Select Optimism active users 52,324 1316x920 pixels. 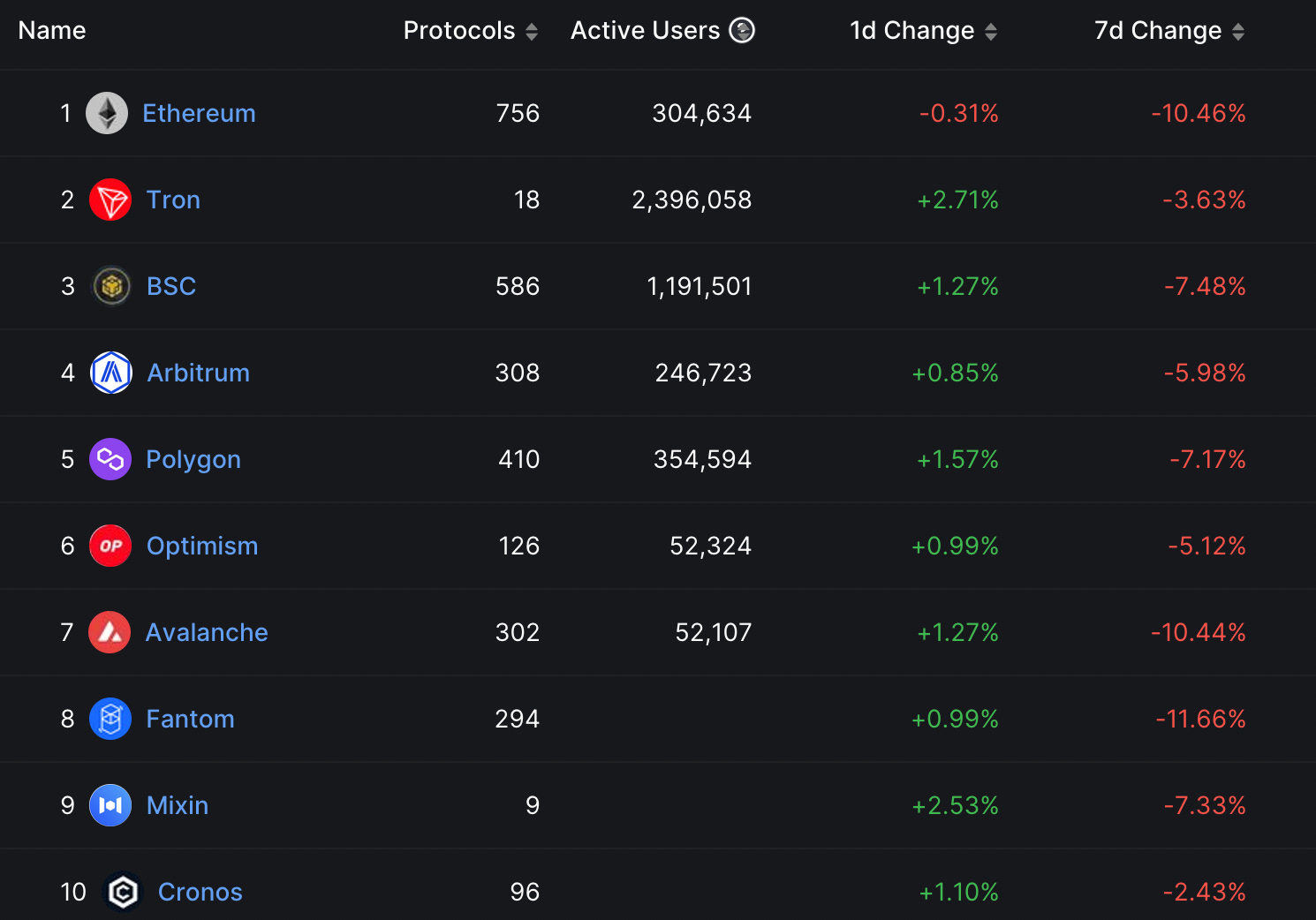pyautogui.click(x=711, y=546)
